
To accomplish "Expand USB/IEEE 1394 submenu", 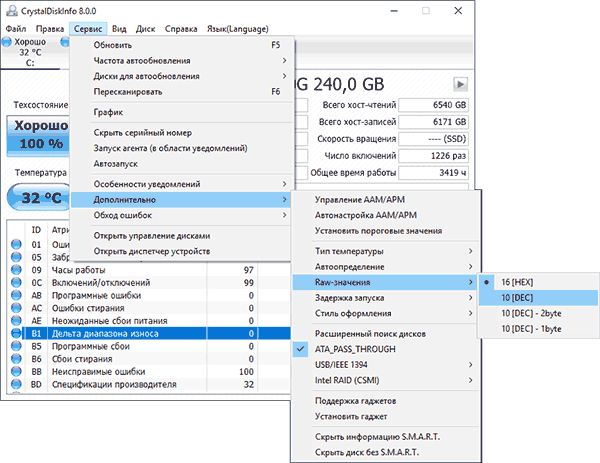I will click(x=385, y=365).
